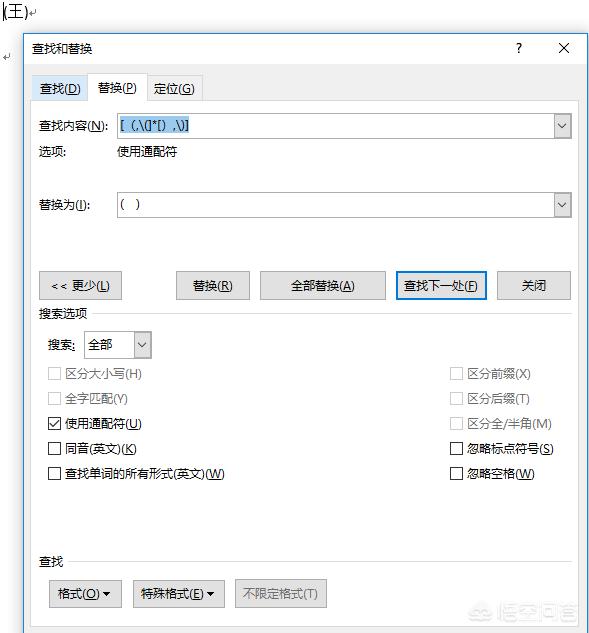Switch to the 查找(D) tab
This screenshot has width=589, height=633.
pos(60,88)
